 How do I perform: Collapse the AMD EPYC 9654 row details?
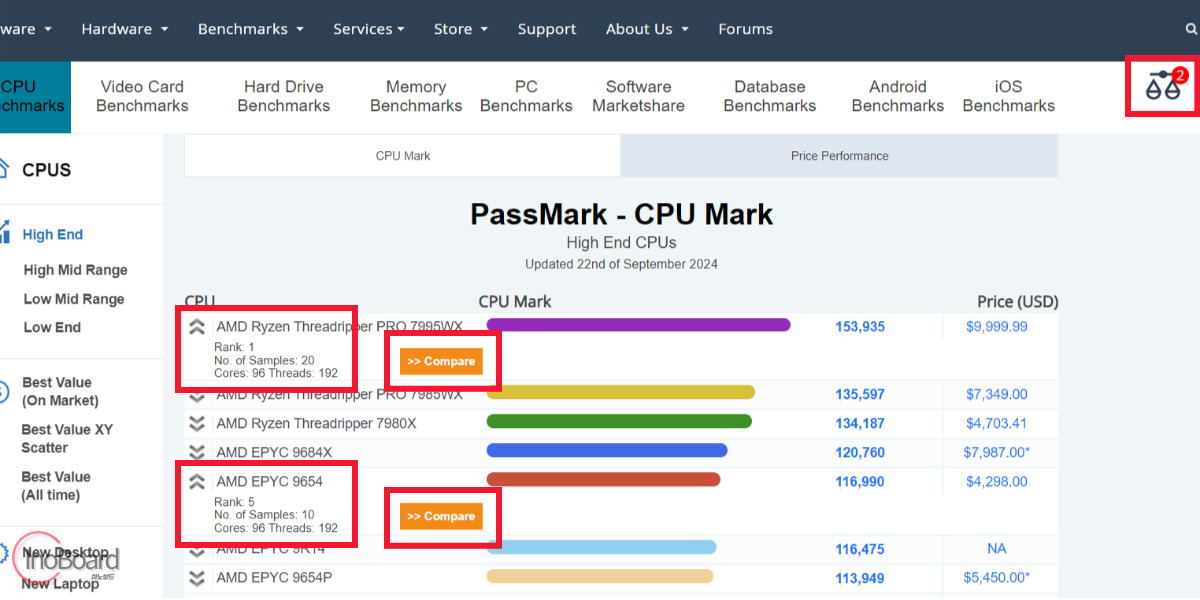click(x=197, y=482)
